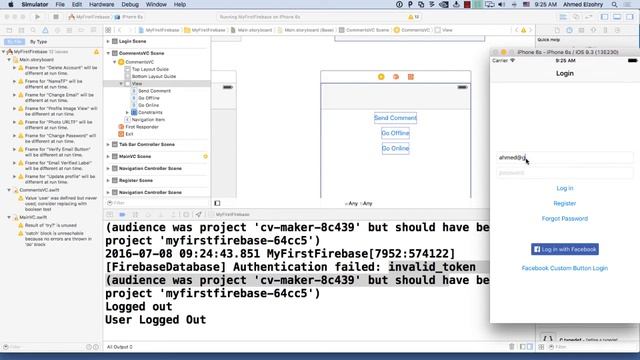The height and width of the screenshot is (360, 640).
Task: Expand the Tab Bar Controller Scene
Action: click(x=108, y=144)
